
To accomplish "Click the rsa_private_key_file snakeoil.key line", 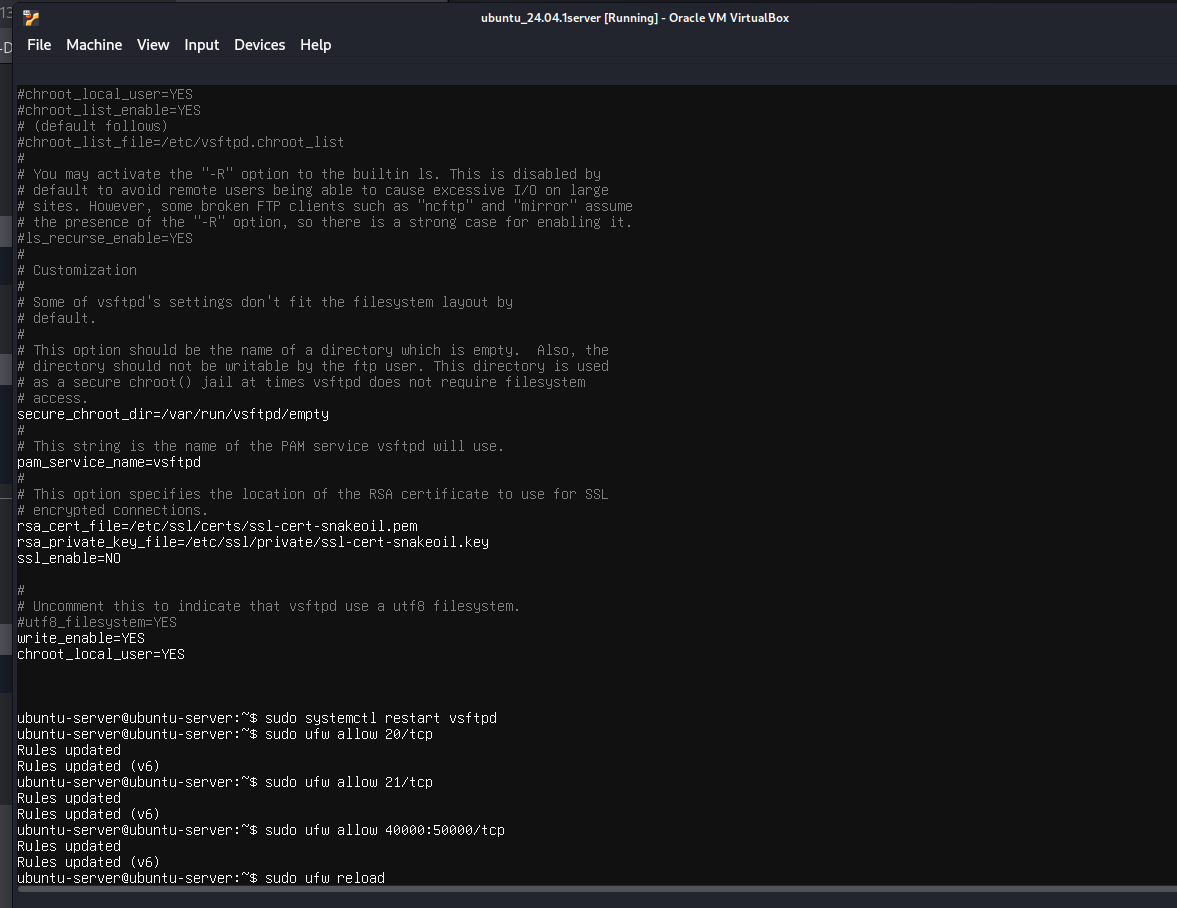I will click(253, 542).
